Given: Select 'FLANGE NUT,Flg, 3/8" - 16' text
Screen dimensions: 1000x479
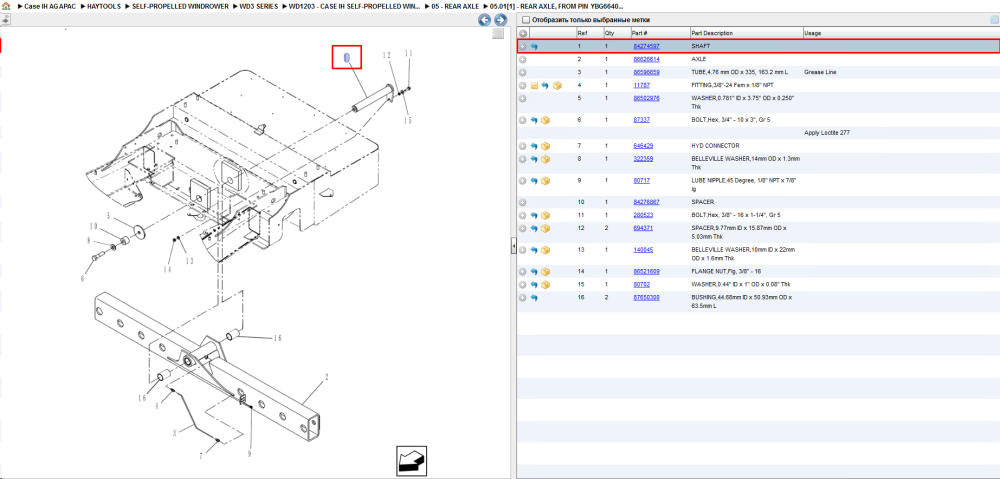Looking at the screenshot, I should click(x=726, y=272).
